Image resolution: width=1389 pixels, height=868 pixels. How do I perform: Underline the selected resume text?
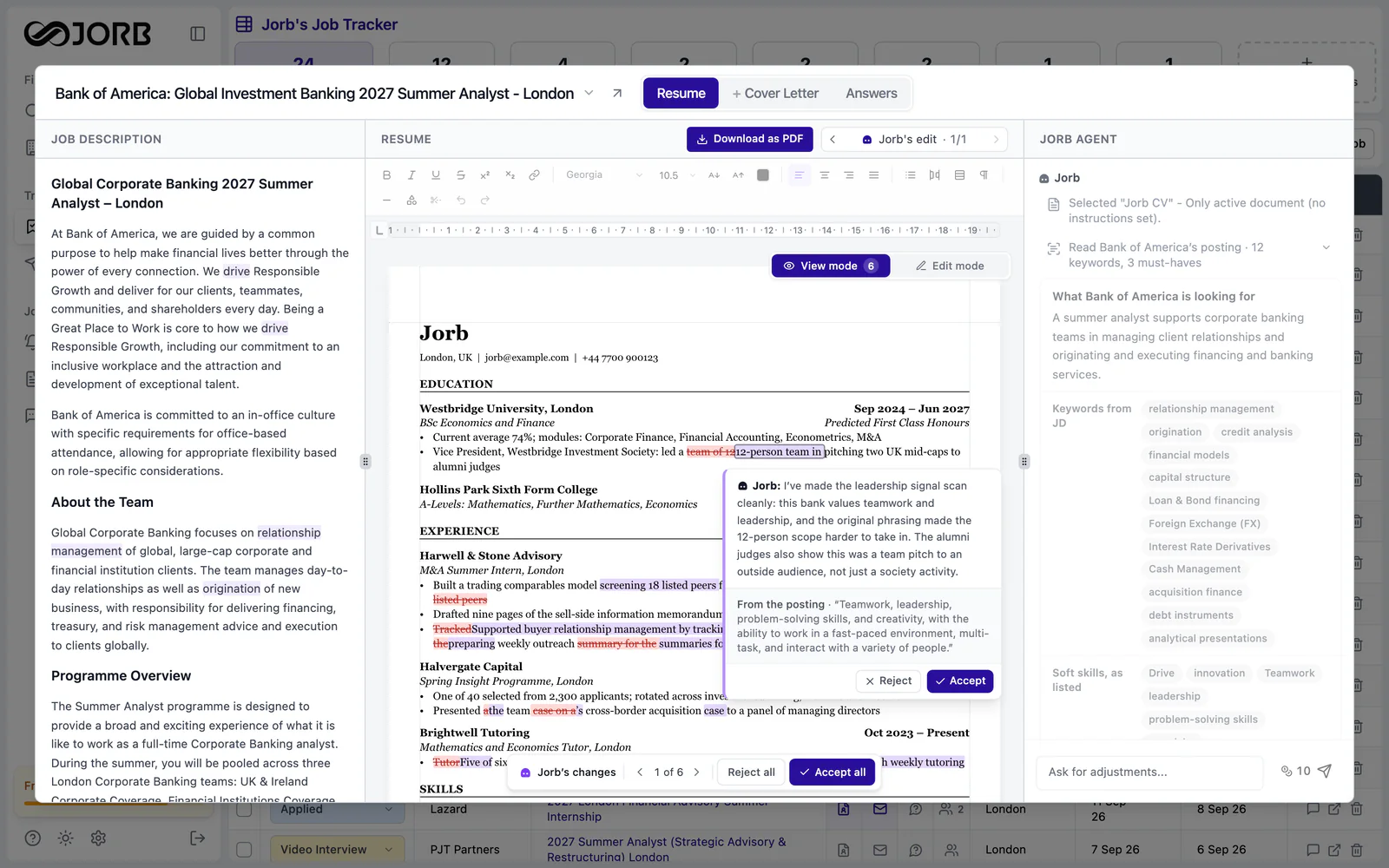(x=436, y=175)
